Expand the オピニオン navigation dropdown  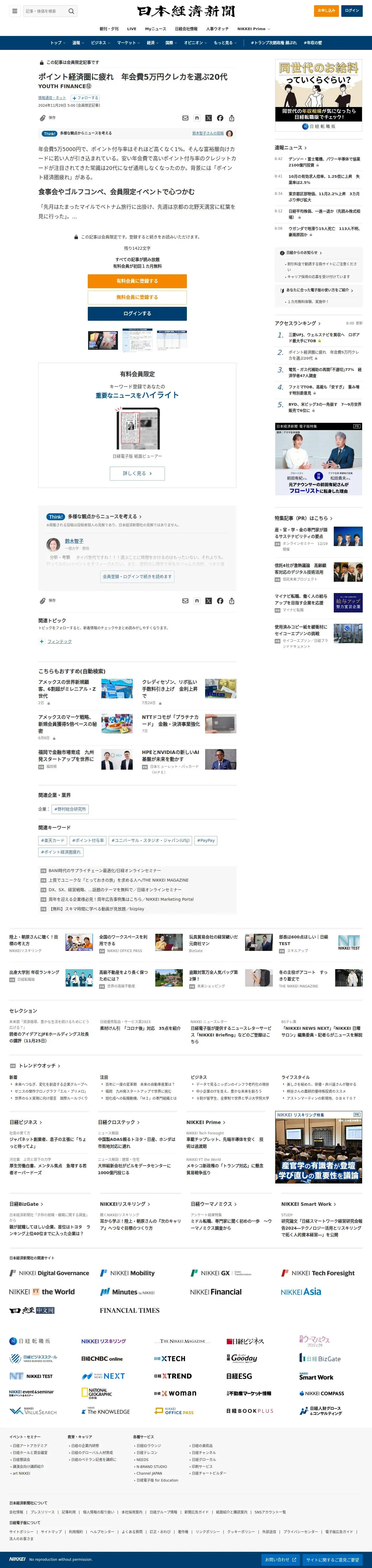coord(195,43)
